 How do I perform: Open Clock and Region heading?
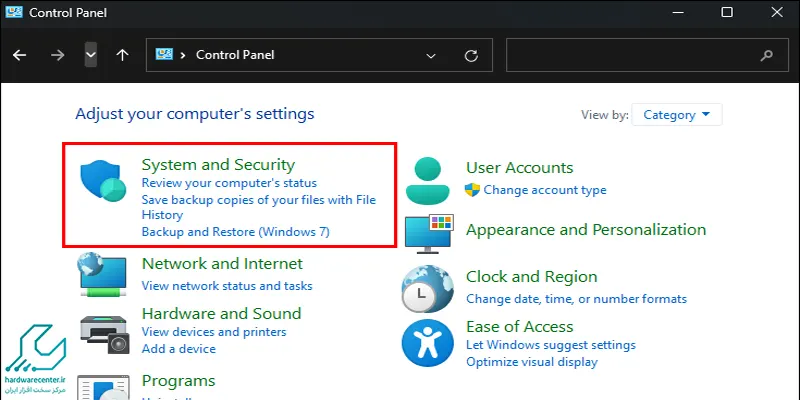coord(532,277)
